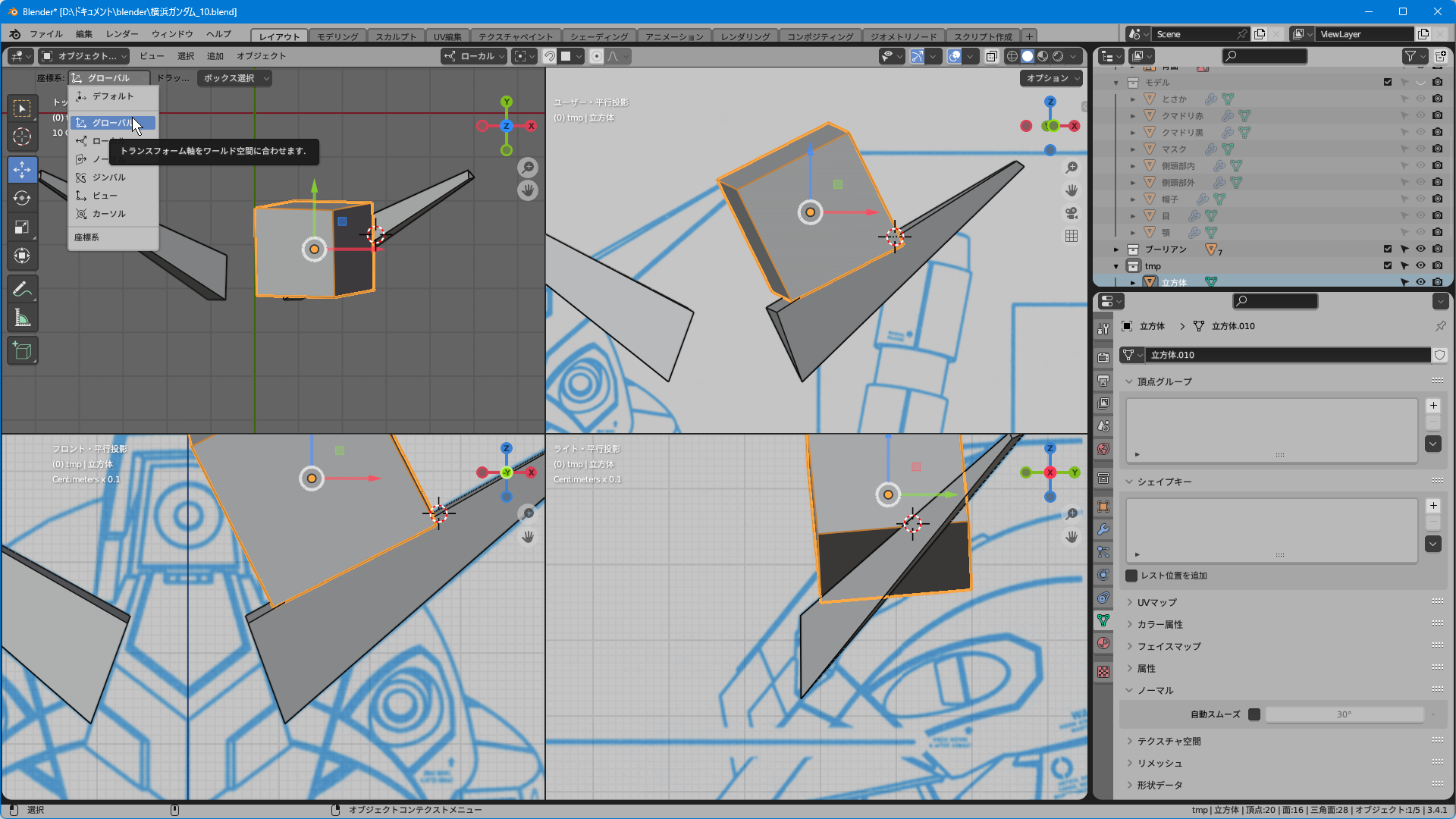Click the Add vertex group plus button
1456x819 pixels.
1433,406
